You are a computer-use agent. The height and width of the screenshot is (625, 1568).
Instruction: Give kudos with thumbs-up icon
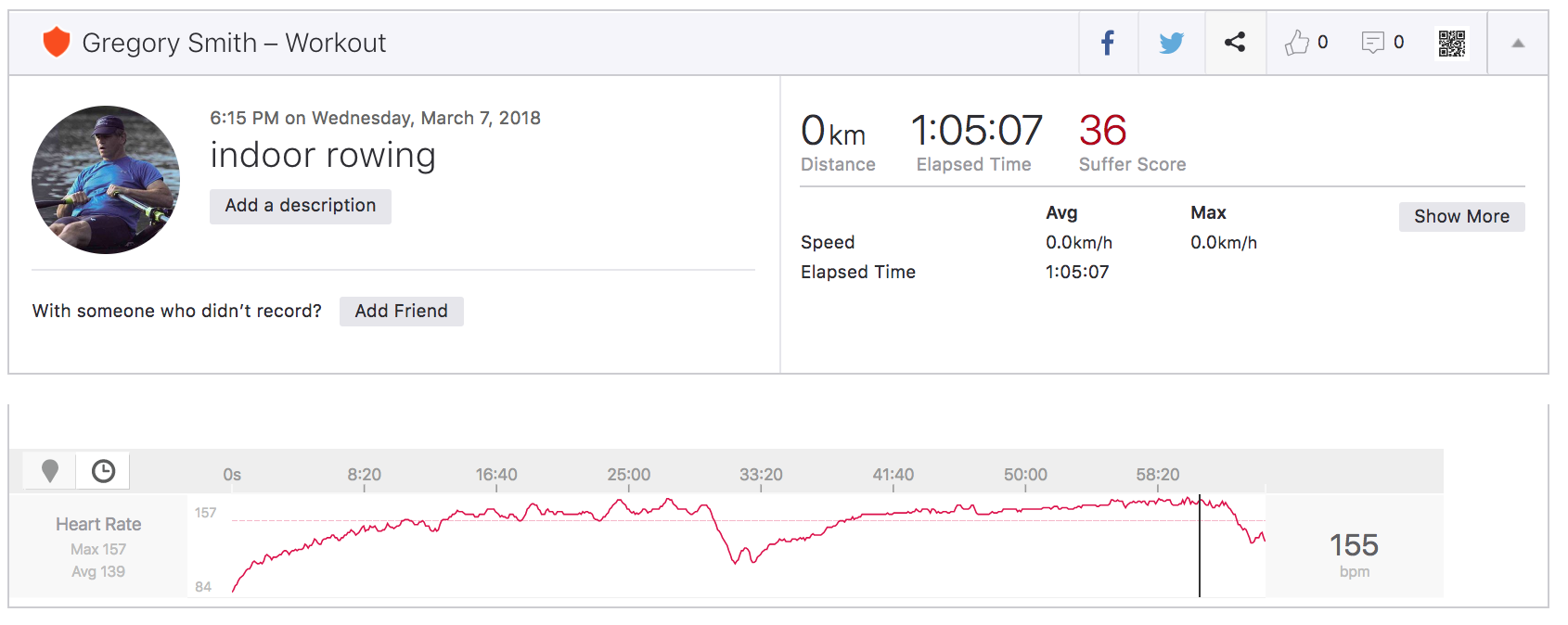[x=1297, y=43]
